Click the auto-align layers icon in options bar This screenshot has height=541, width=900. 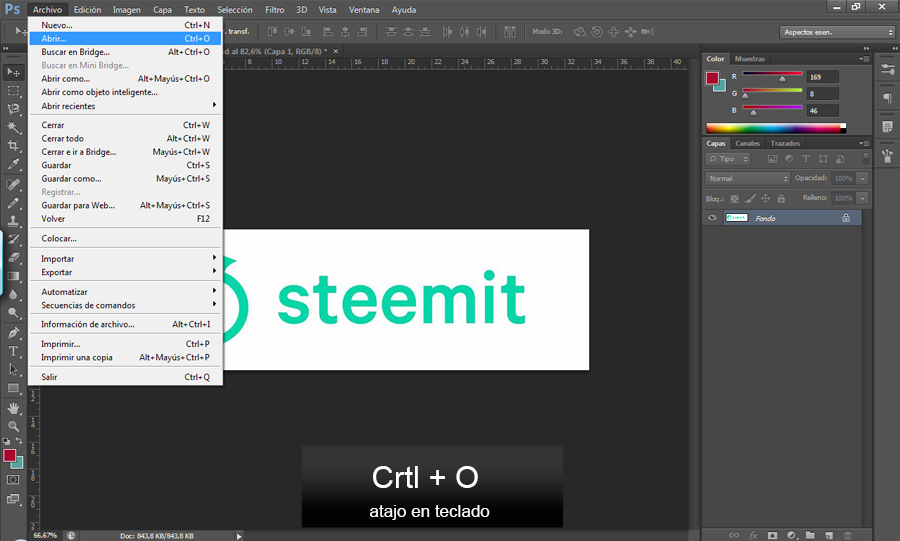point(510,32)
